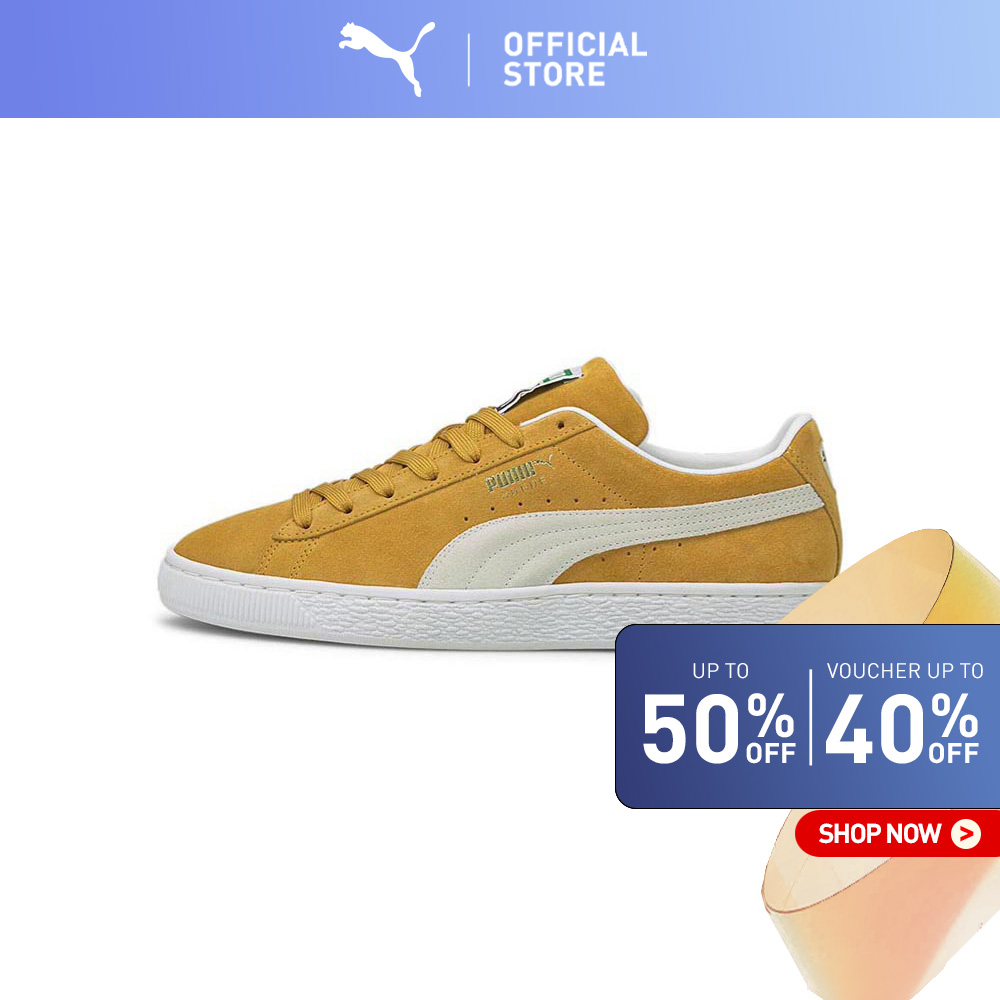Open the Shop Now red button
The height and width of the screenshot is (1000, 1000).
tap(897, 834)
